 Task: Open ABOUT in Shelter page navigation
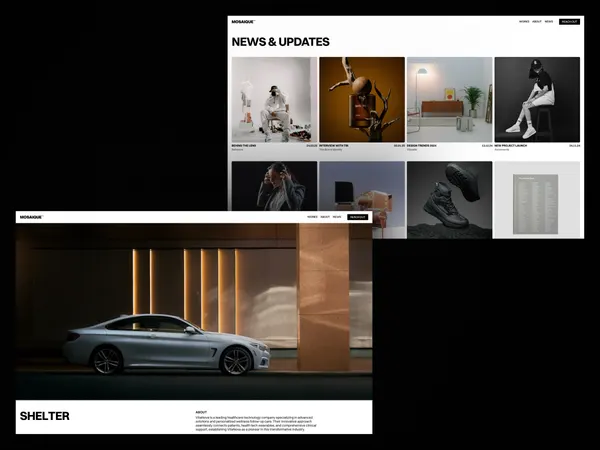(x=325, y=217)
